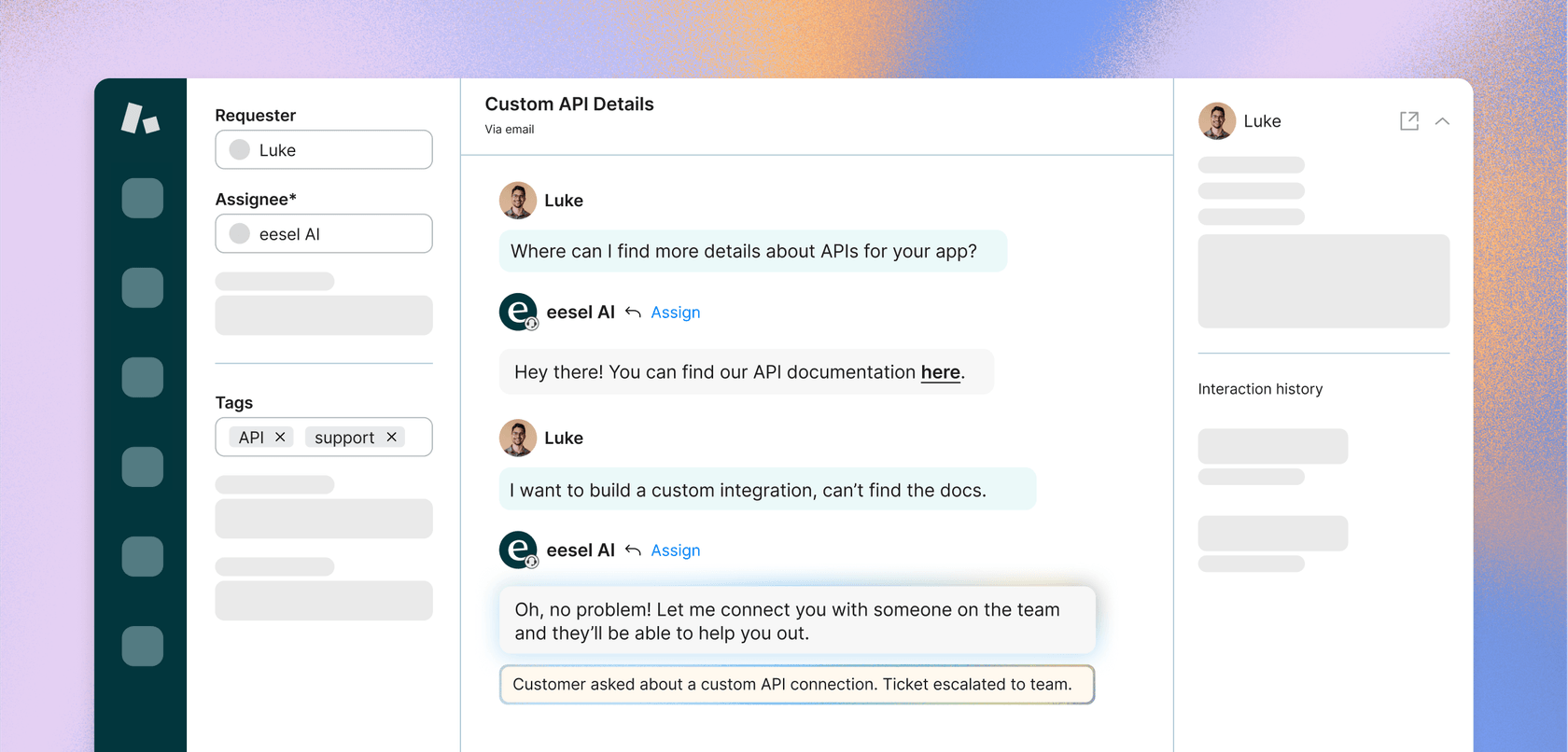Select the bottom square sidebar navigation item
The image size is (1568, 752).
(142, 646)
